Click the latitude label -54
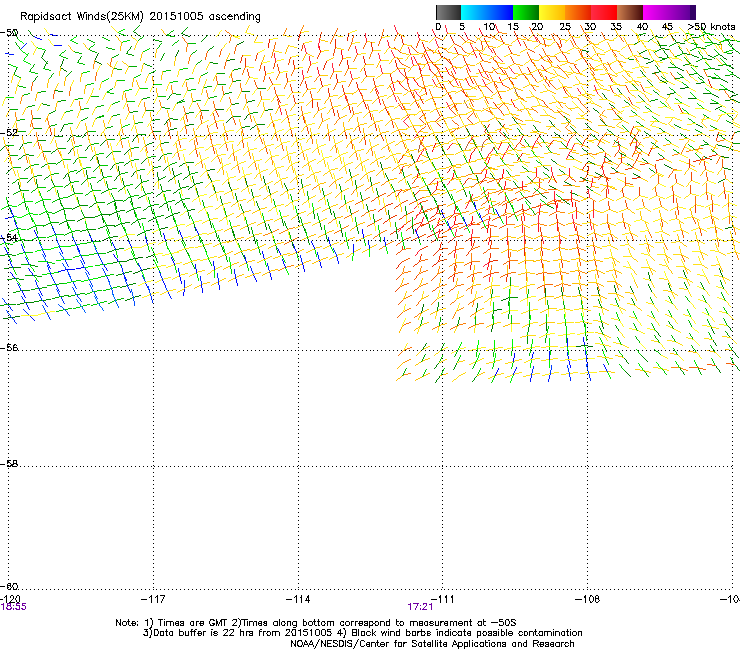 coord(9,237)
